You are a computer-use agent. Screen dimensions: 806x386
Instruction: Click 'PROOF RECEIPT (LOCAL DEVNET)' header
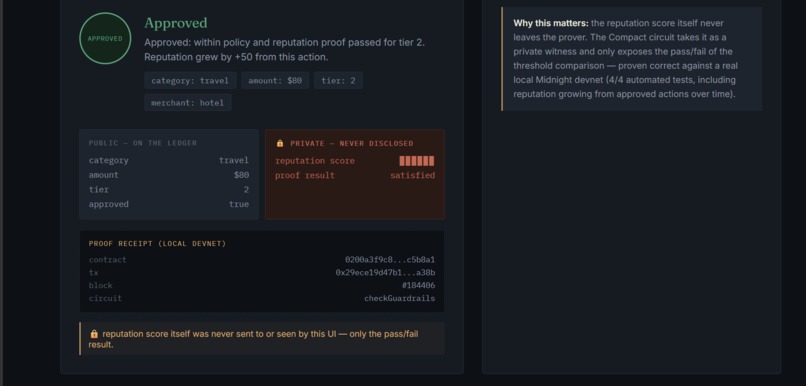157,244
